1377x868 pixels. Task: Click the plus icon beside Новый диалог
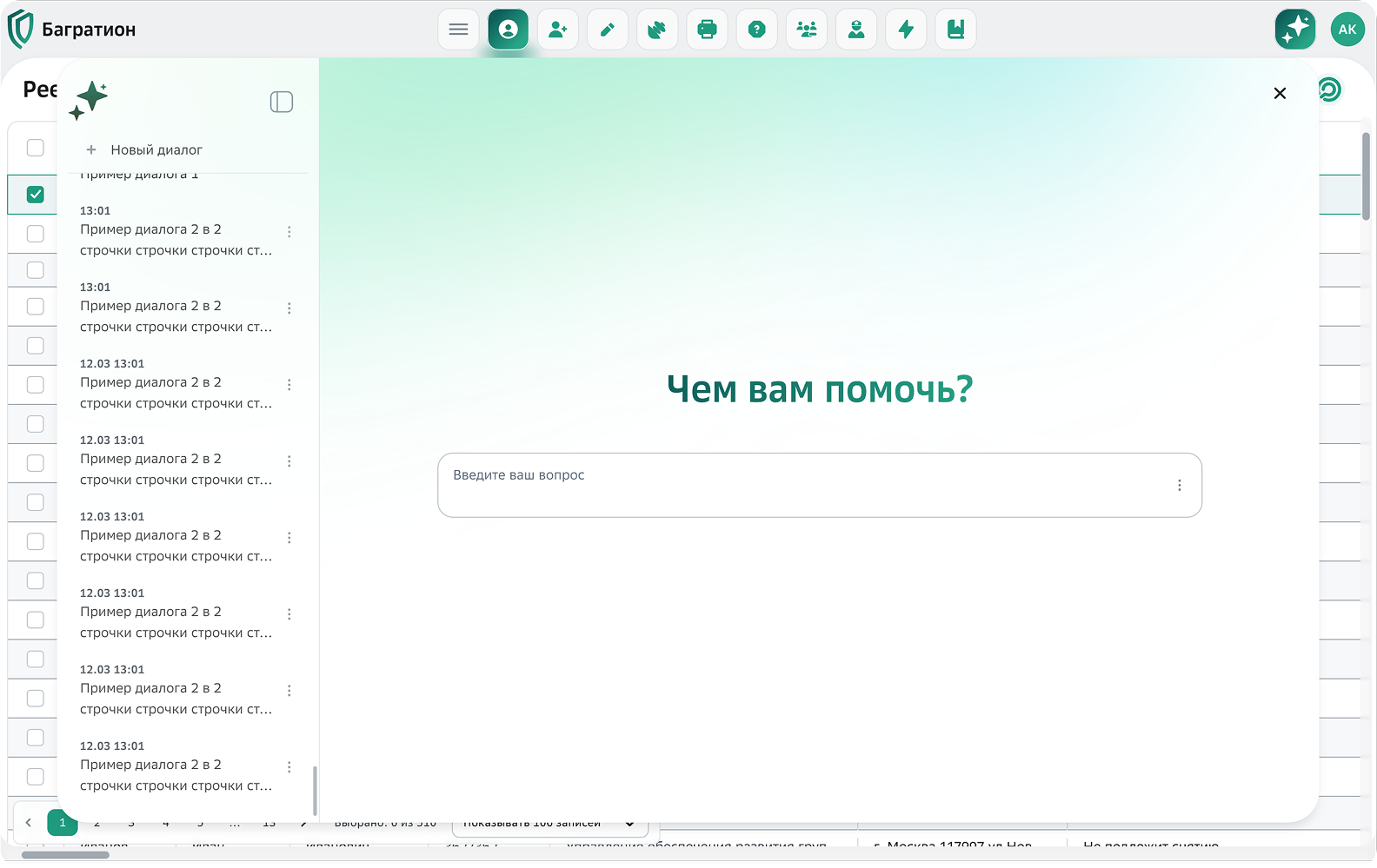click(x=90, y=149)
